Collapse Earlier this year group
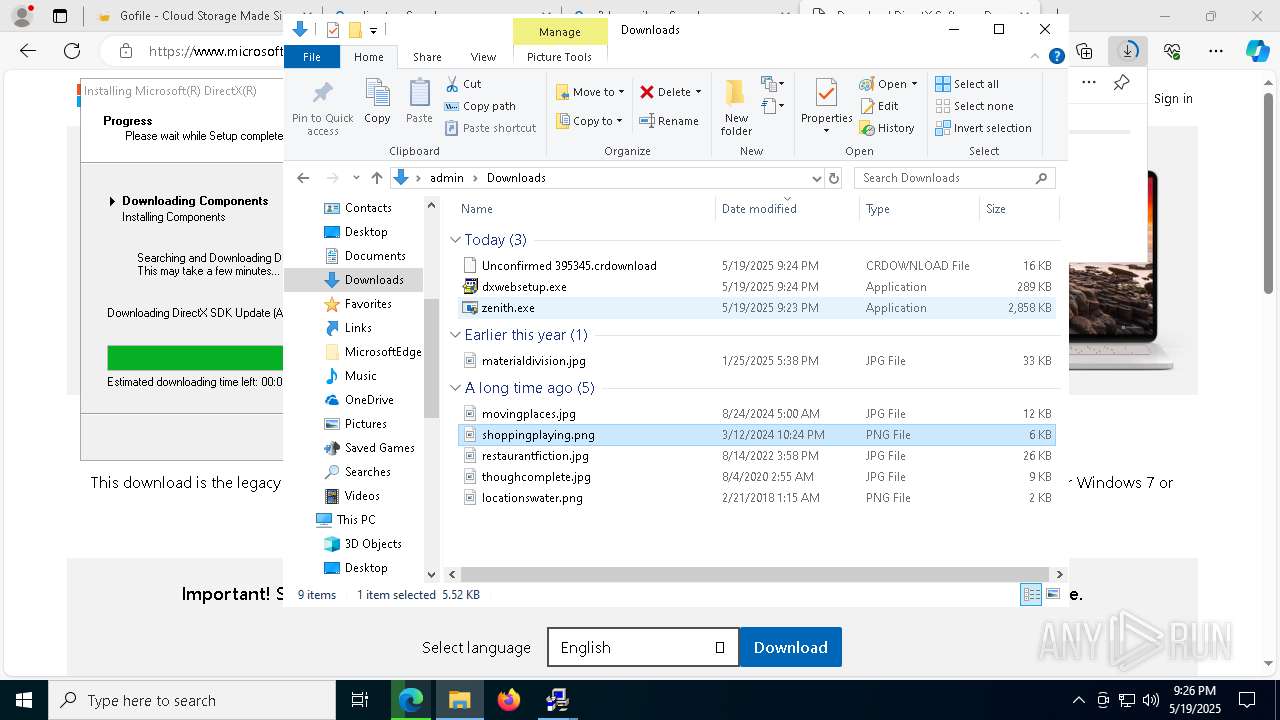This screenshot has width=1280, height=720. tap(455, 335)
